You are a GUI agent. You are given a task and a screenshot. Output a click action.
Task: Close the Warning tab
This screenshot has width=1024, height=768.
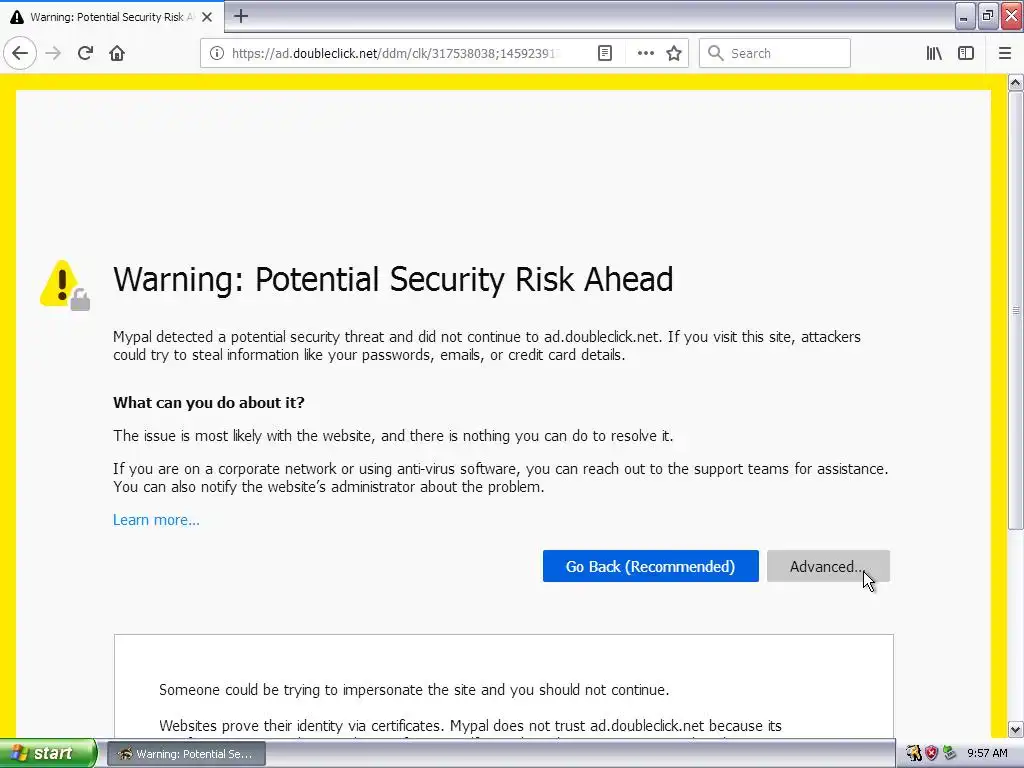tap(207, 17)
